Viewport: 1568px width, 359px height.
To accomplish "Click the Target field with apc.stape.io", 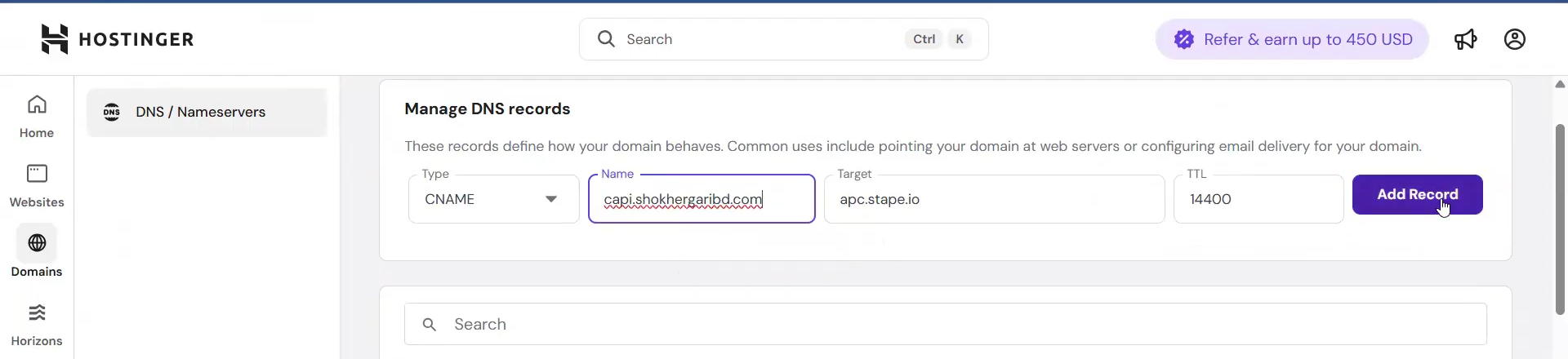I will coord(994,199).
